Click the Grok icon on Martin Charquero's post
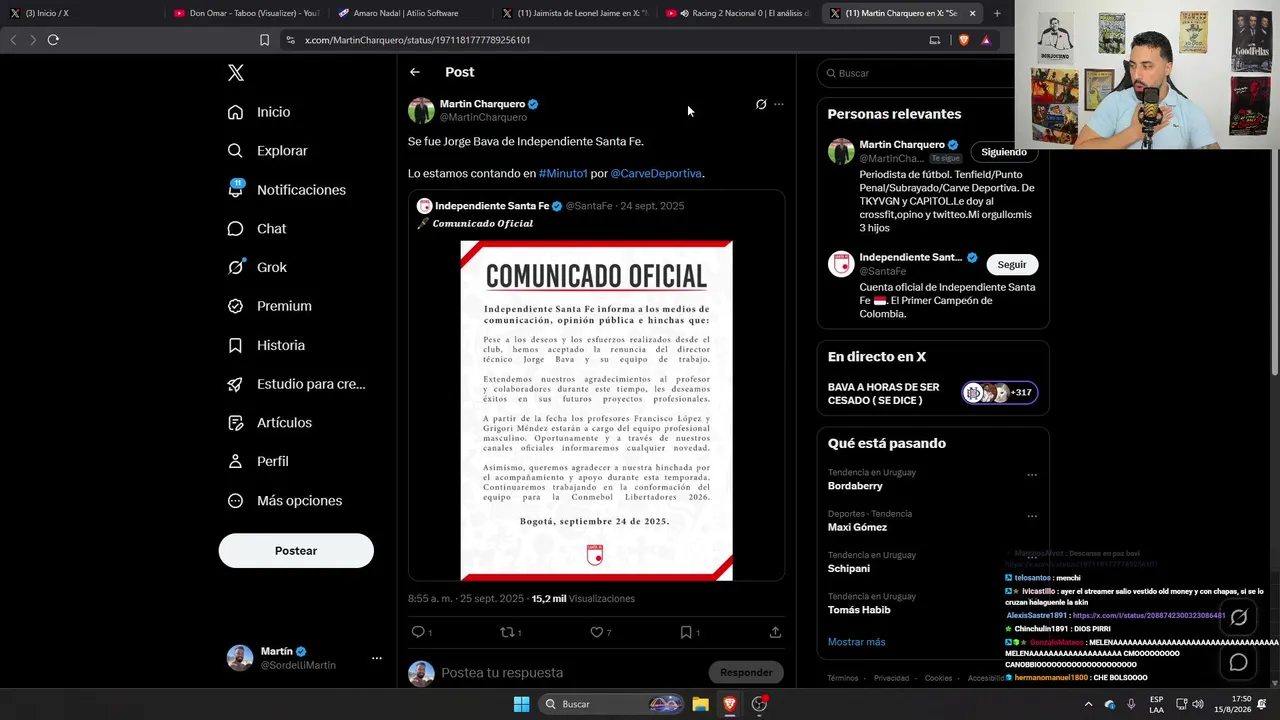The image size is (1280, 720). pos(761,104)
